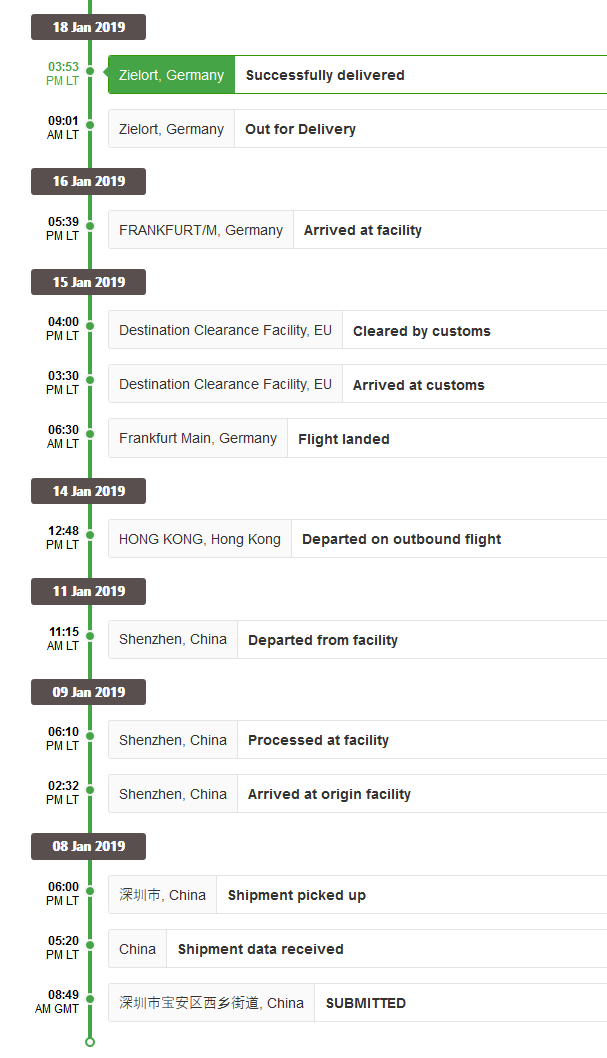Viewport: 607px width, 1058px height.
Task: Select Arrived at origin facility event
Action: click(357, 794)
